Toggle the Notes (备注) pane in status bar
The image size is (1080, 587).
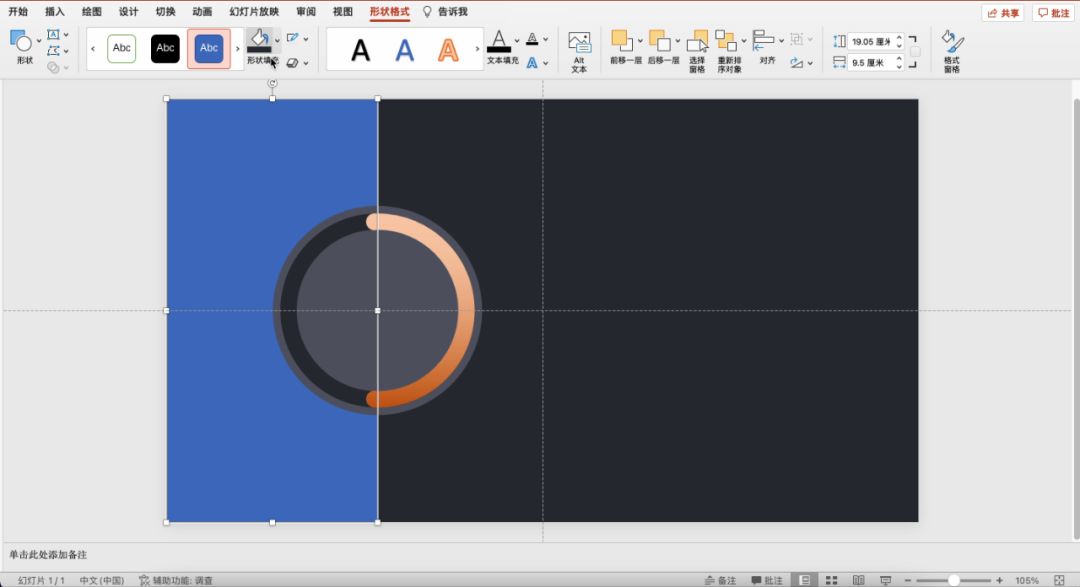pos(720,580)
